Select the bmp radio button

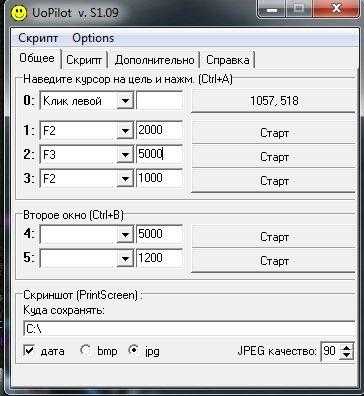(x=86, y=350)
